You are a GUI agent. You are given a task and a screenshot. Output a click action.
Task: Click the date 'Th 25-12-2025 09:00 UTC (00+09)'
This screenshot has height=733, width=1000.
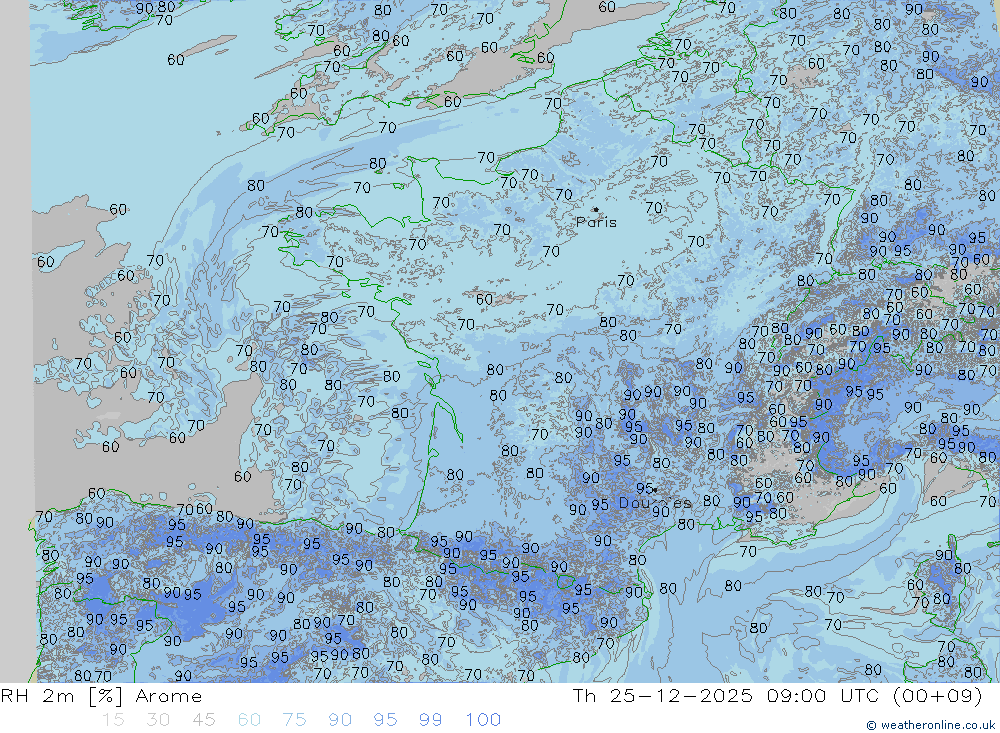(x=777, y=695)
